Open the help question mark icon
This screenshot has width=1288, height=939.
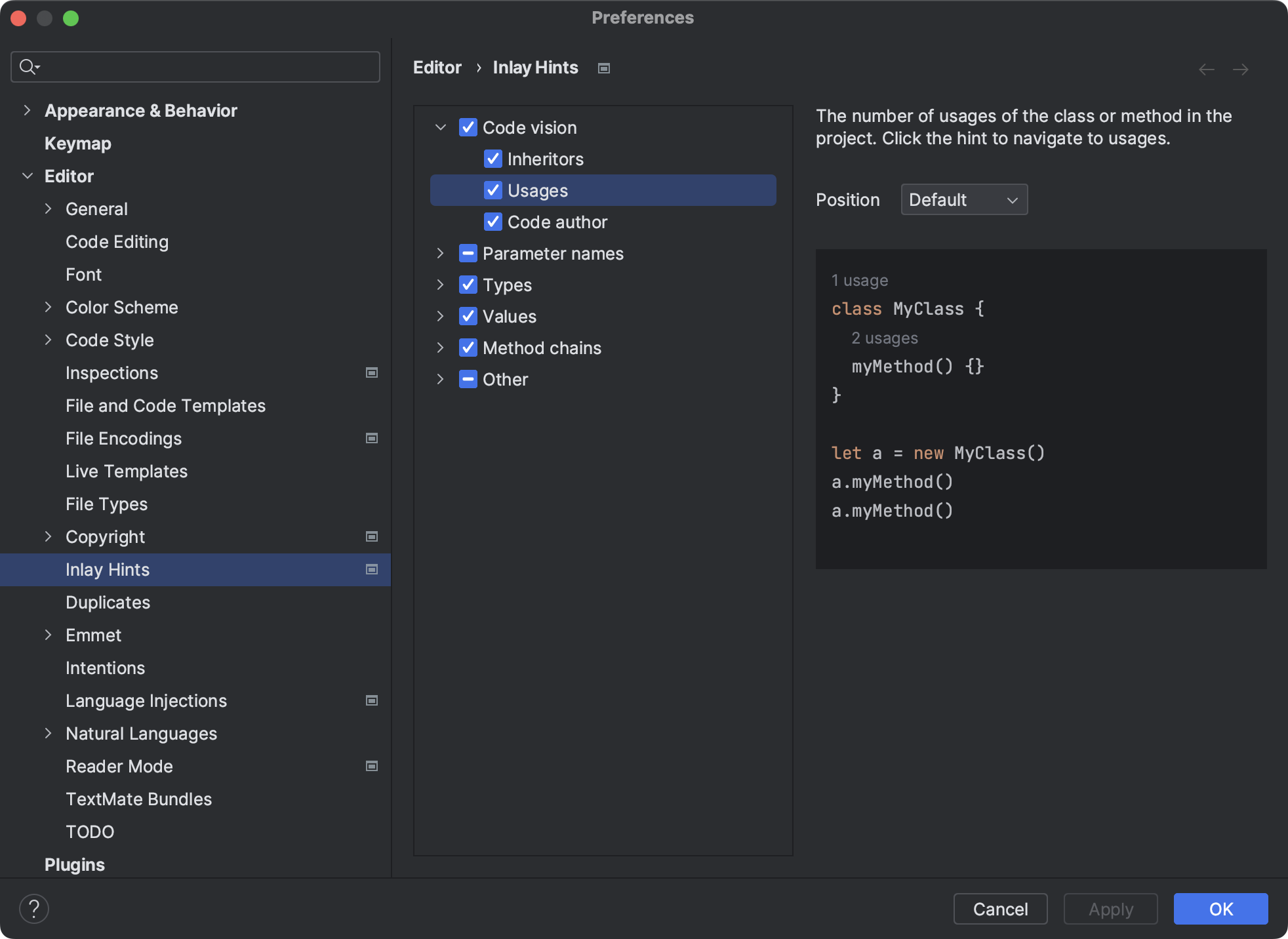coord(34,908)
